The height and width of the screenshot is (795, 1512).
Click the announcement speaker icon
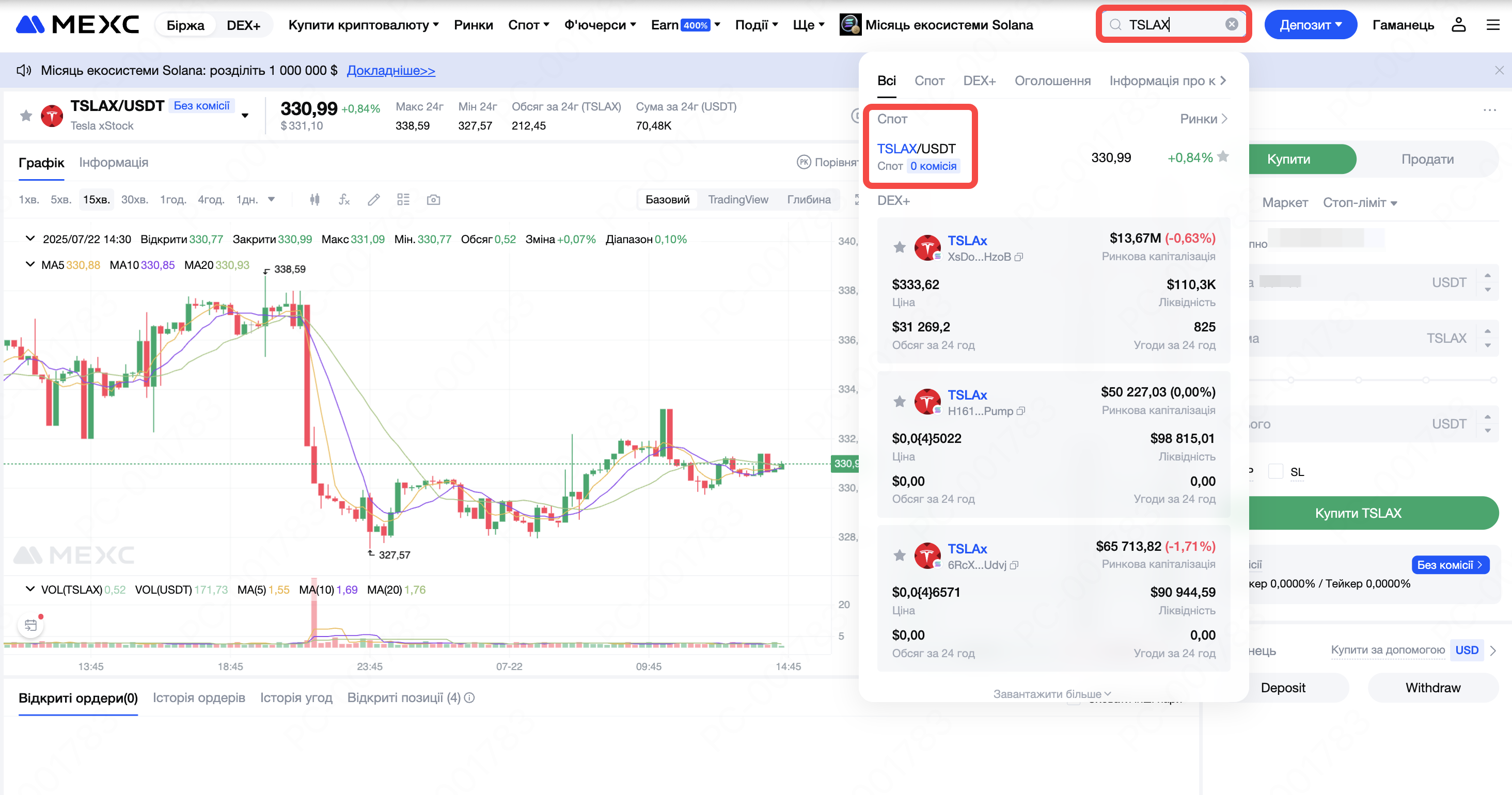click(x=23, y=70)
